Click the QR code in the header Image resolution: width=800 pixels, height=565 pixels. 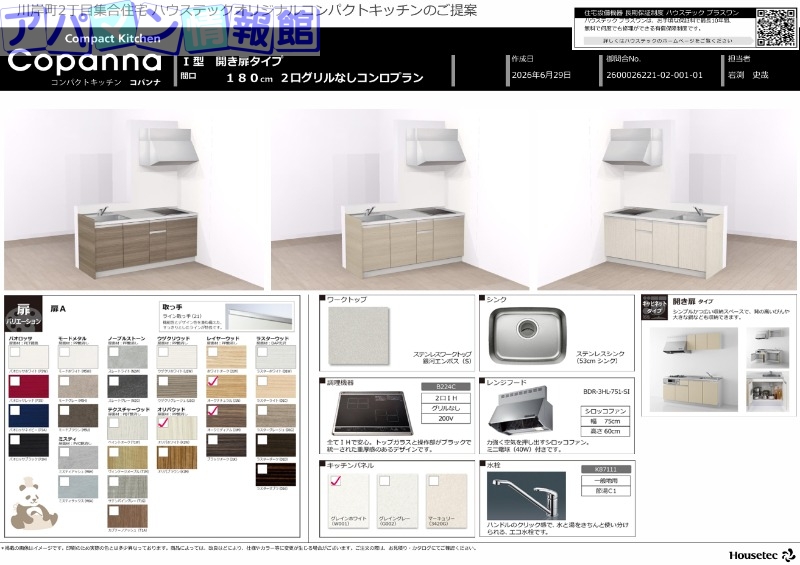pyautogui.click(x=775, y=28)
